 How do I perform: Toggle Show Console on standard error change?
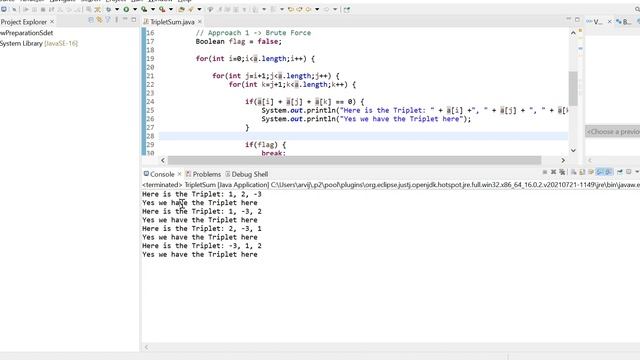coord(608,172)
